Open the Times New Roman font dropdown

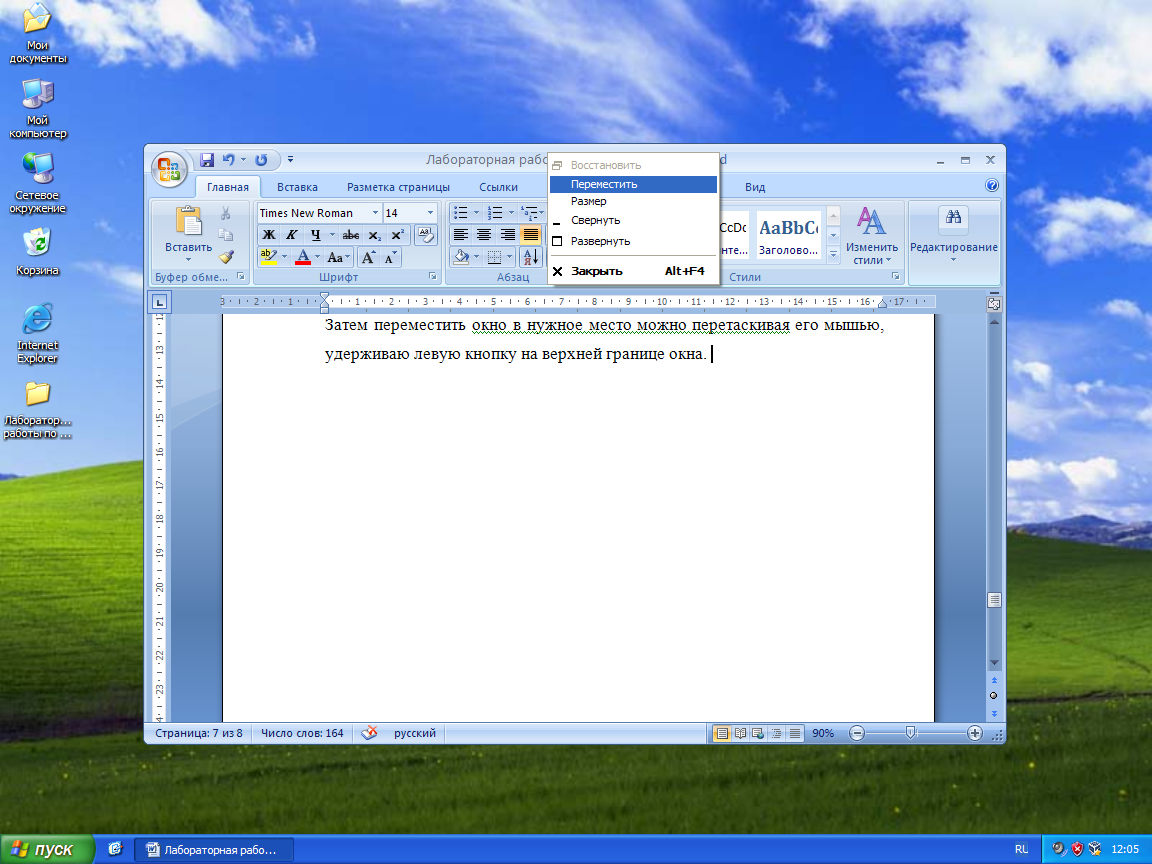[375, 213]
